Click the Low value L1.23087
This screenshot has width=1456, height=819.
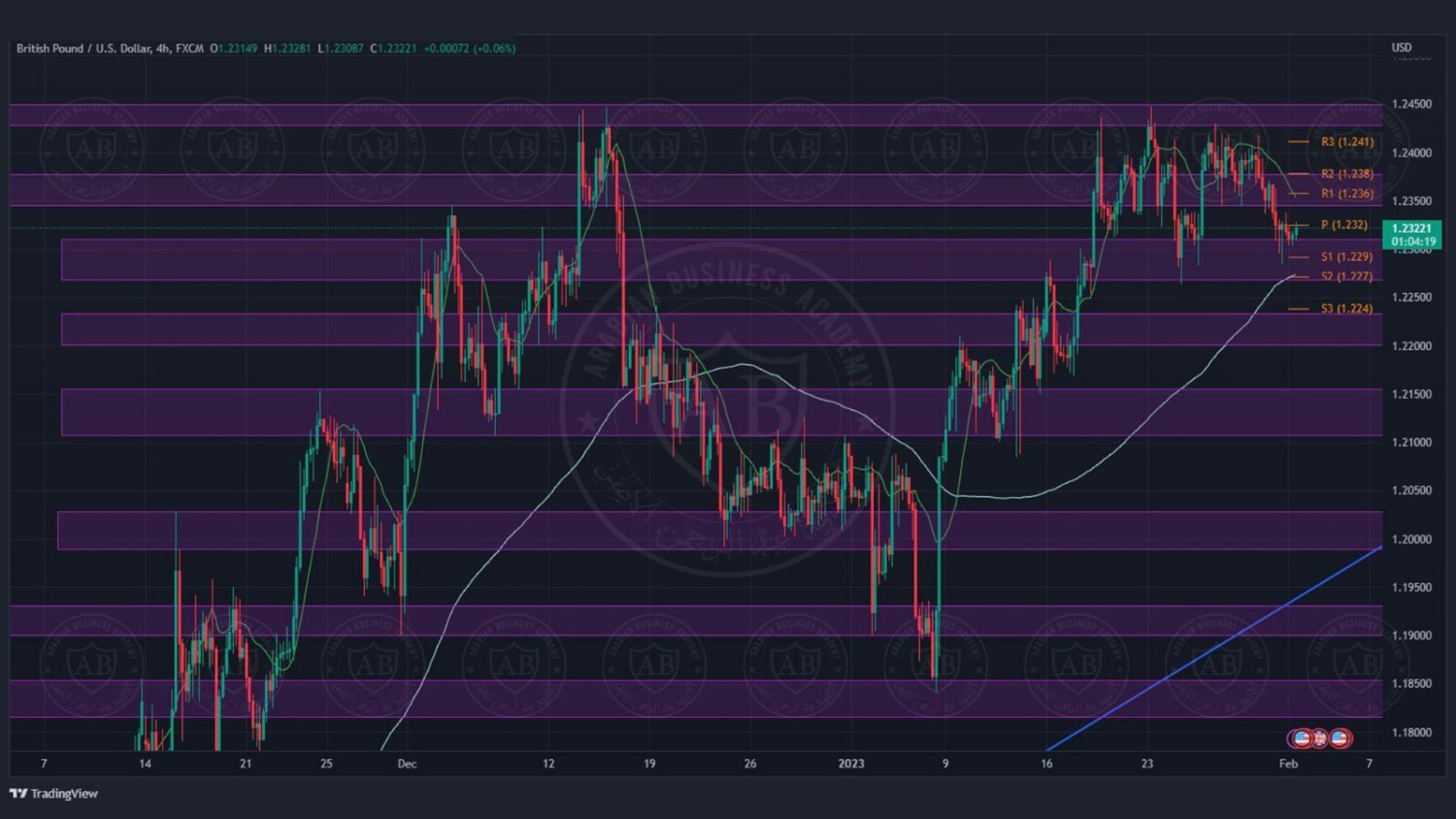(341, 49)
